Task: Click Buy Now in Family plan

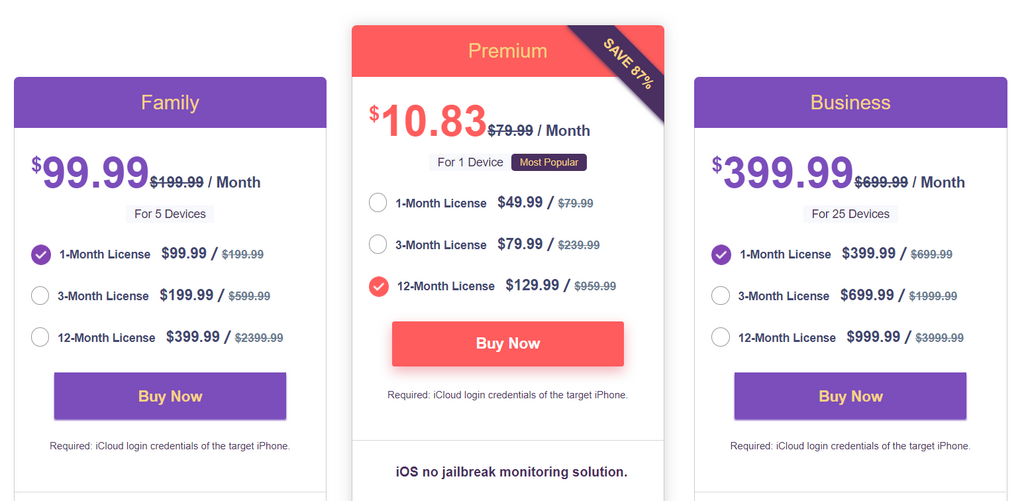Action: coord(170,396)
